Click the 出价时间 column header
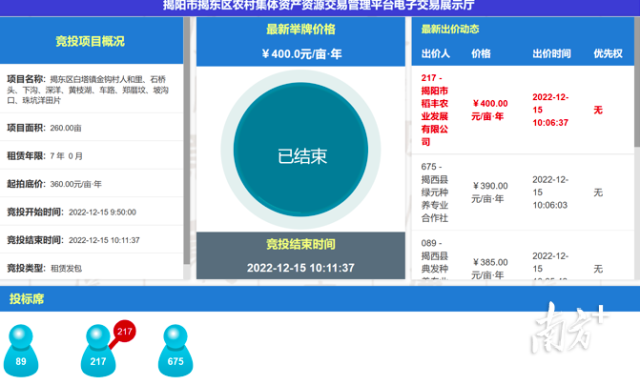The image size is (640, 385). pyautogui.click(x=551, y=54)
